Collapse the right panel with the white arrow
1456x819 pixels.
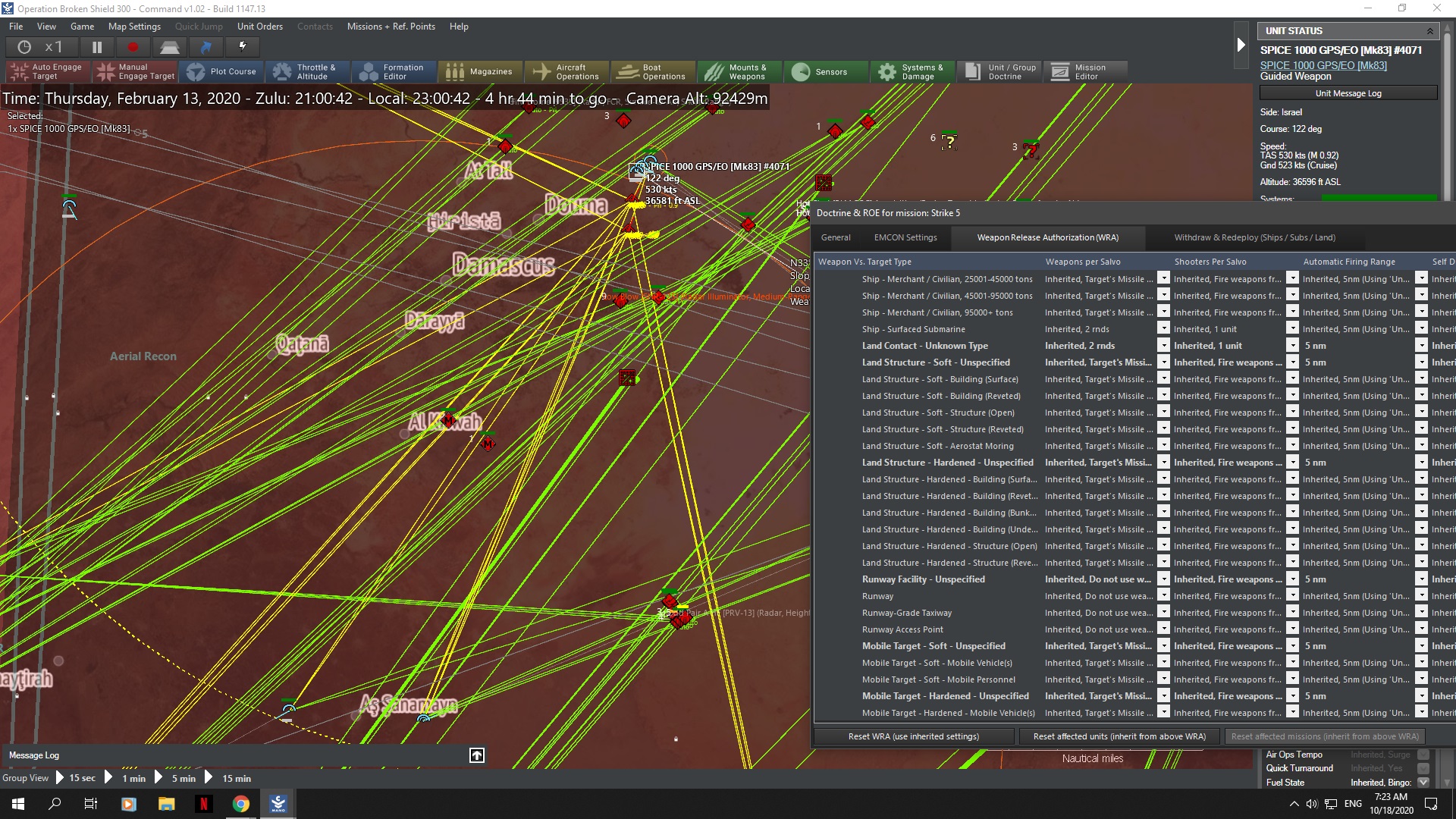1241,45
